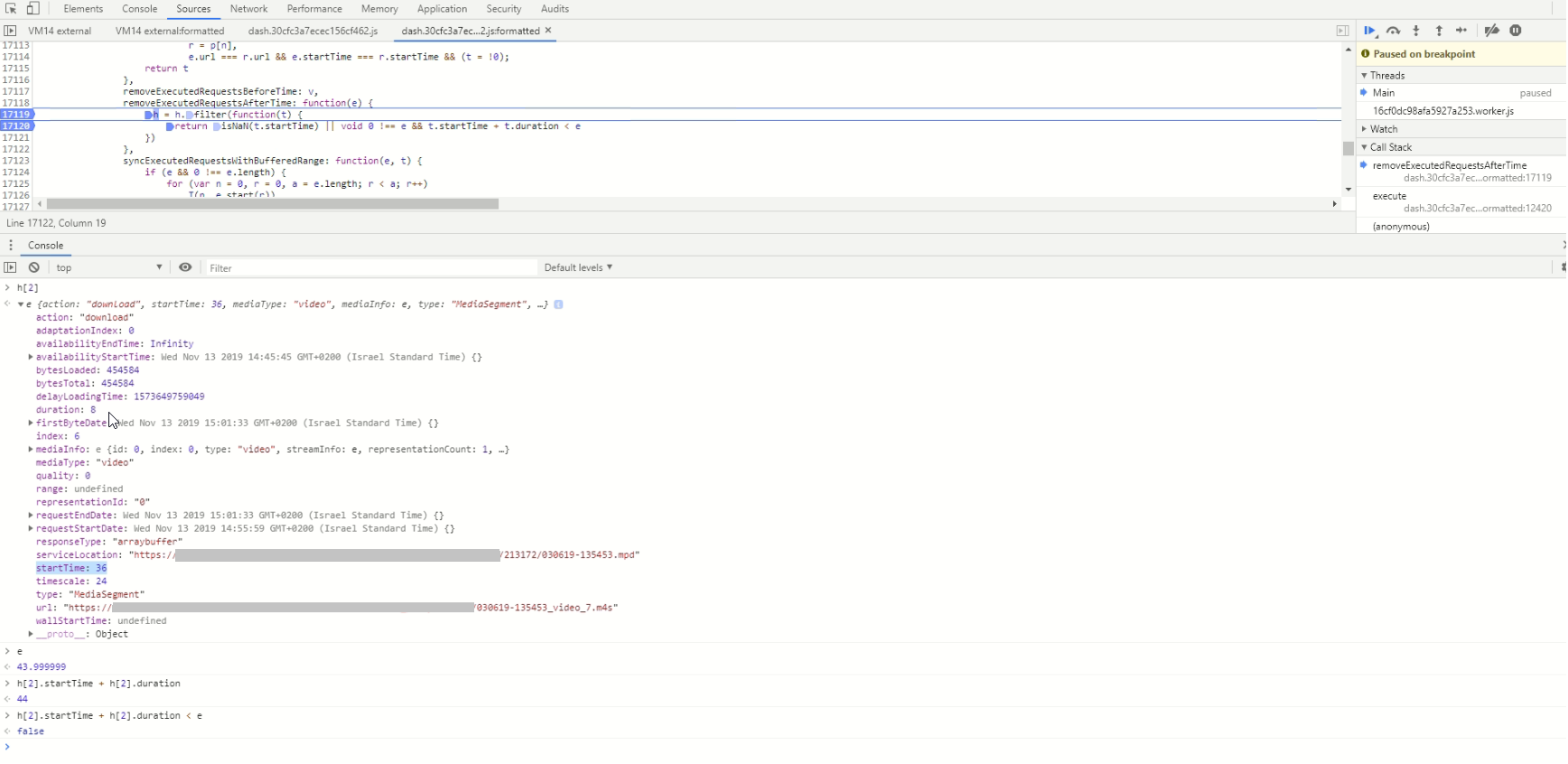Viewport: 1568px width, 764px height.
Task: Show the Sources file navigator pane
Action: (x=10, y=31)
